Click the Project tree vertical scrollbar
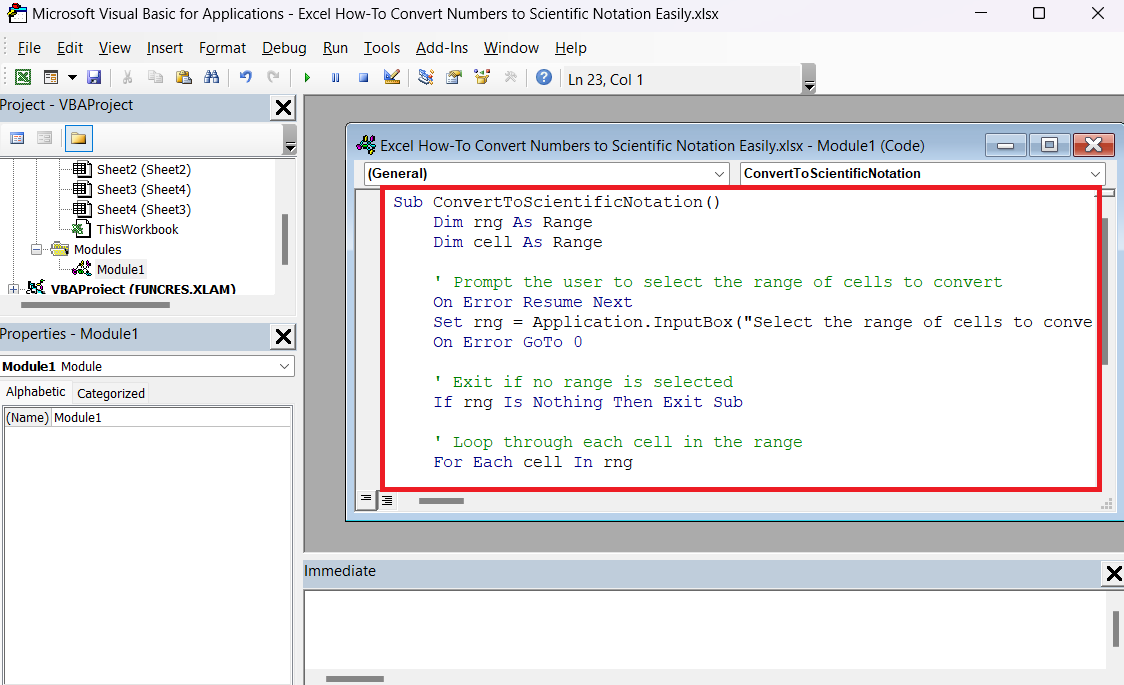 click(x=285, y=239)
